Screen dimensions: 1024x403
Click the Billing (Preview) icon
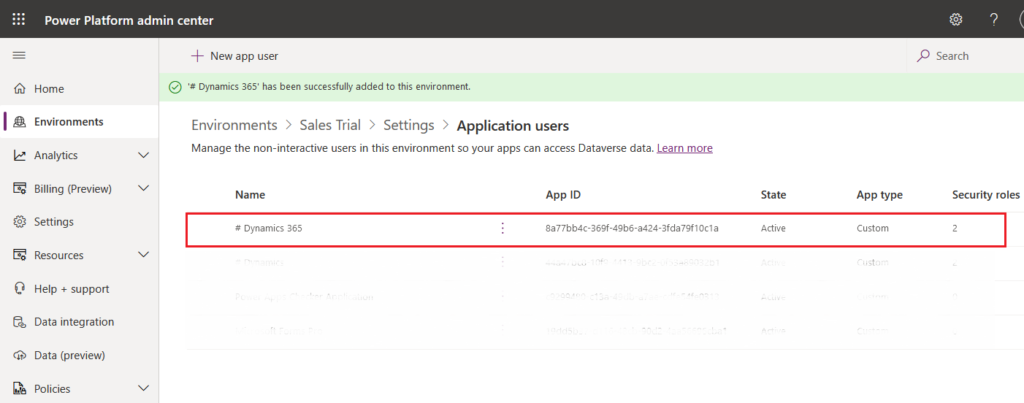(x=20, y=189)
